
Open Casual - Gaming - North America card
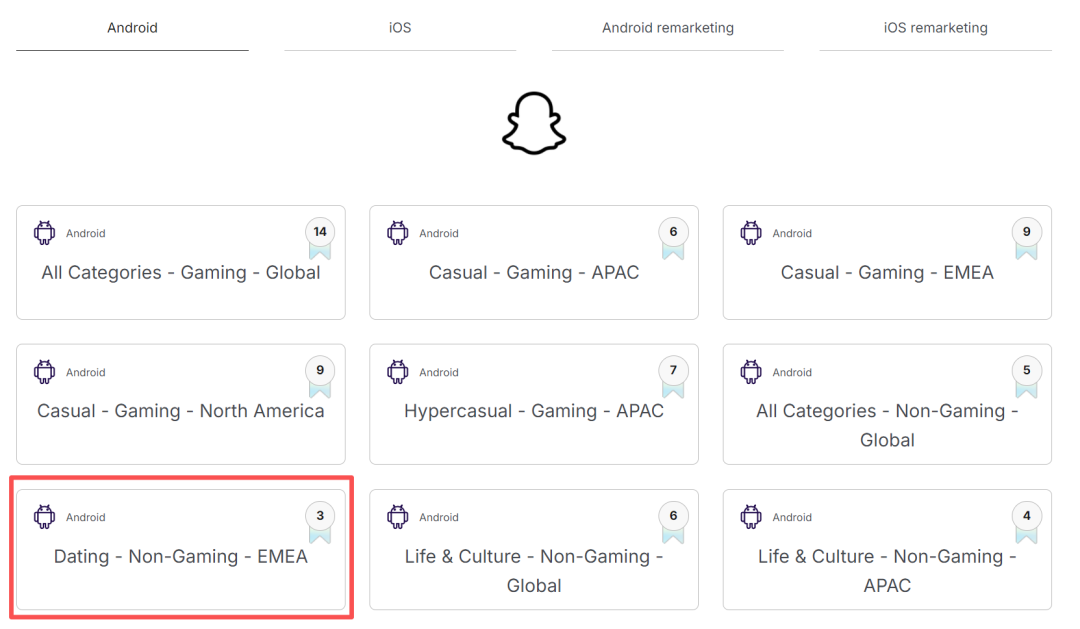tap(181, 404)
